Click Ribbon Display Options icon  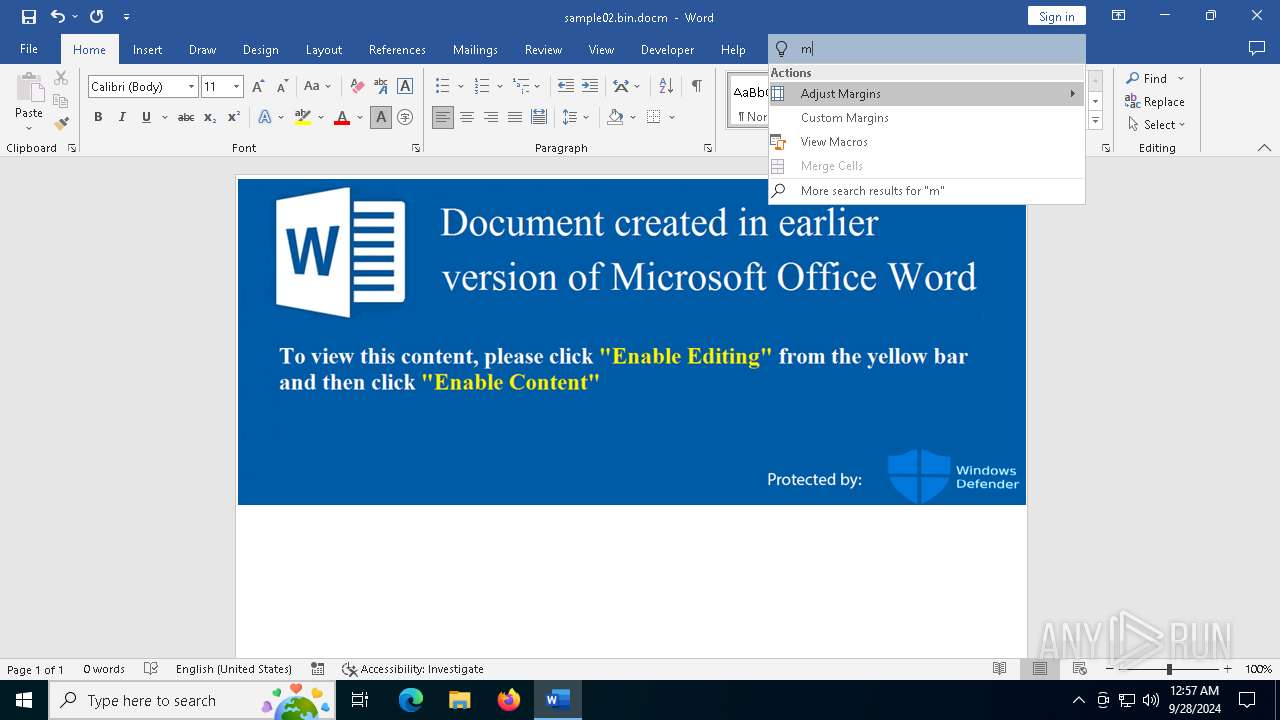pos(1119,16)
